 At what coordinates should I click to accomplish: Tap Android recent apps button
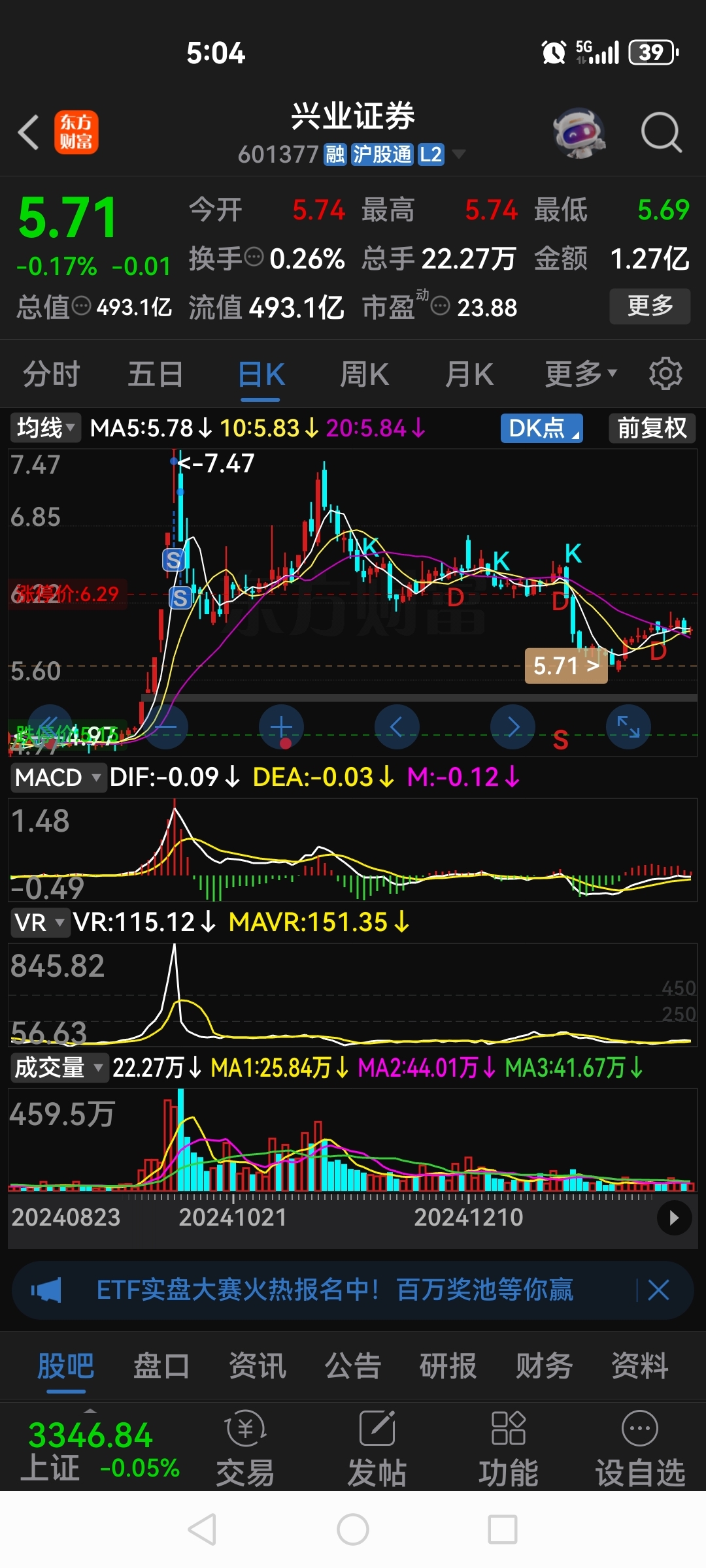tap(503, 1529)
